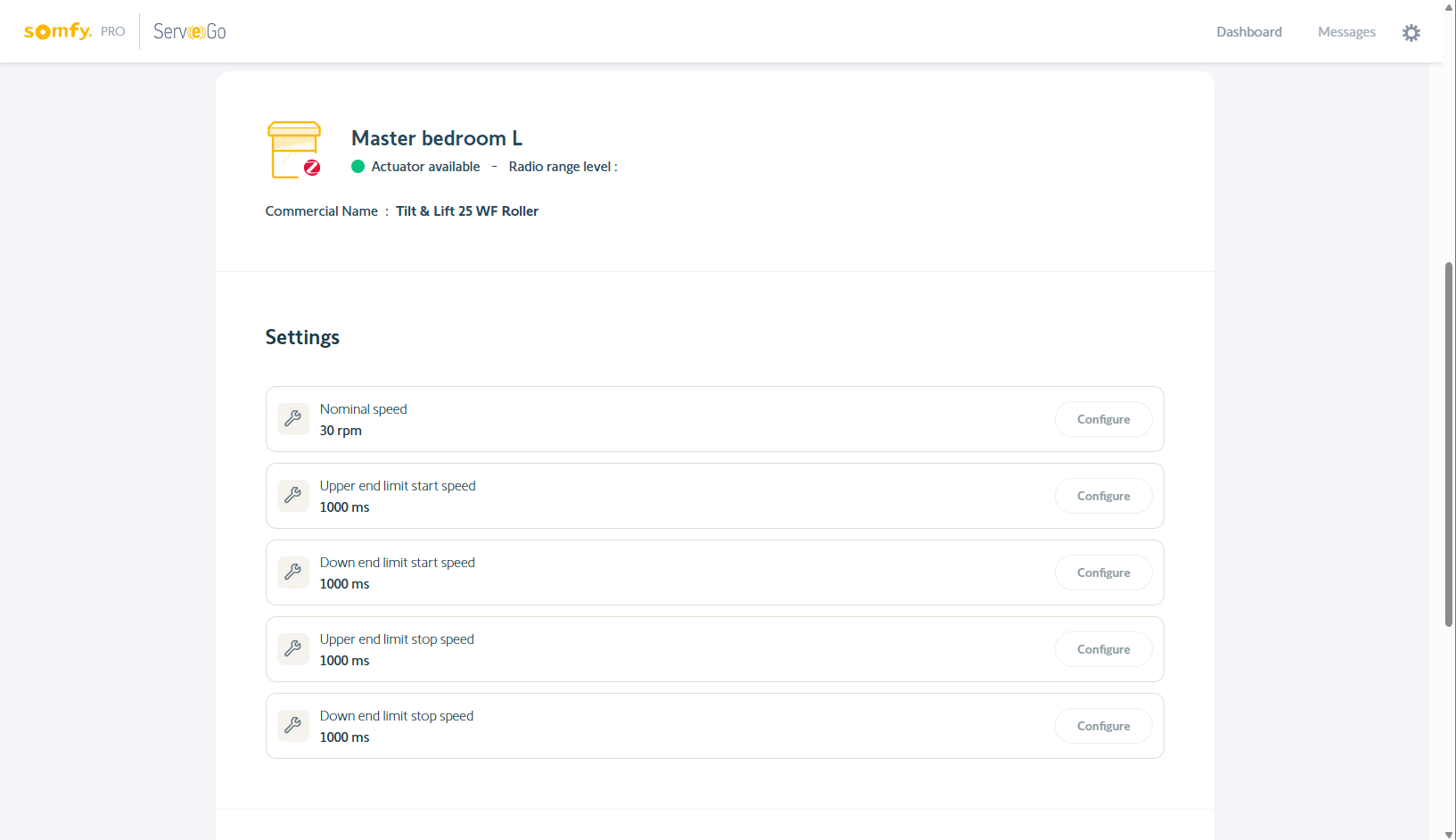Click the vertical page scrollbar thumb
The height and width of the screenshot is (840, 1456).
(1449, 446)
